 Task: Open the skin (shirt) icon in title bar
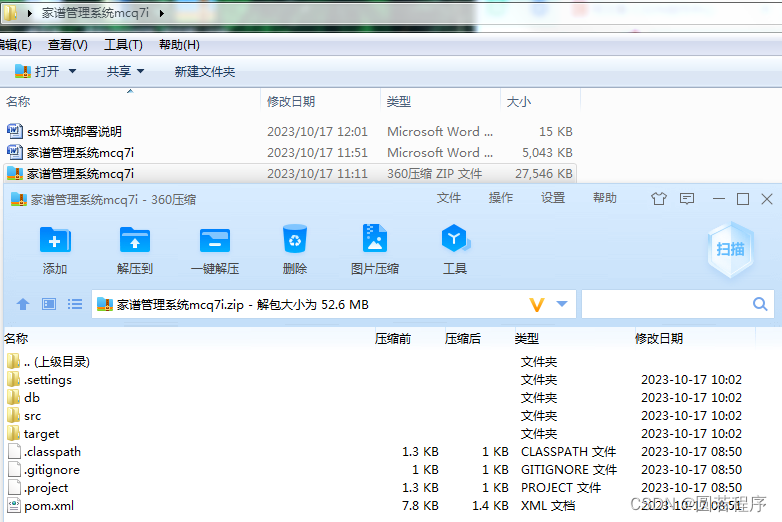[659, 199]
